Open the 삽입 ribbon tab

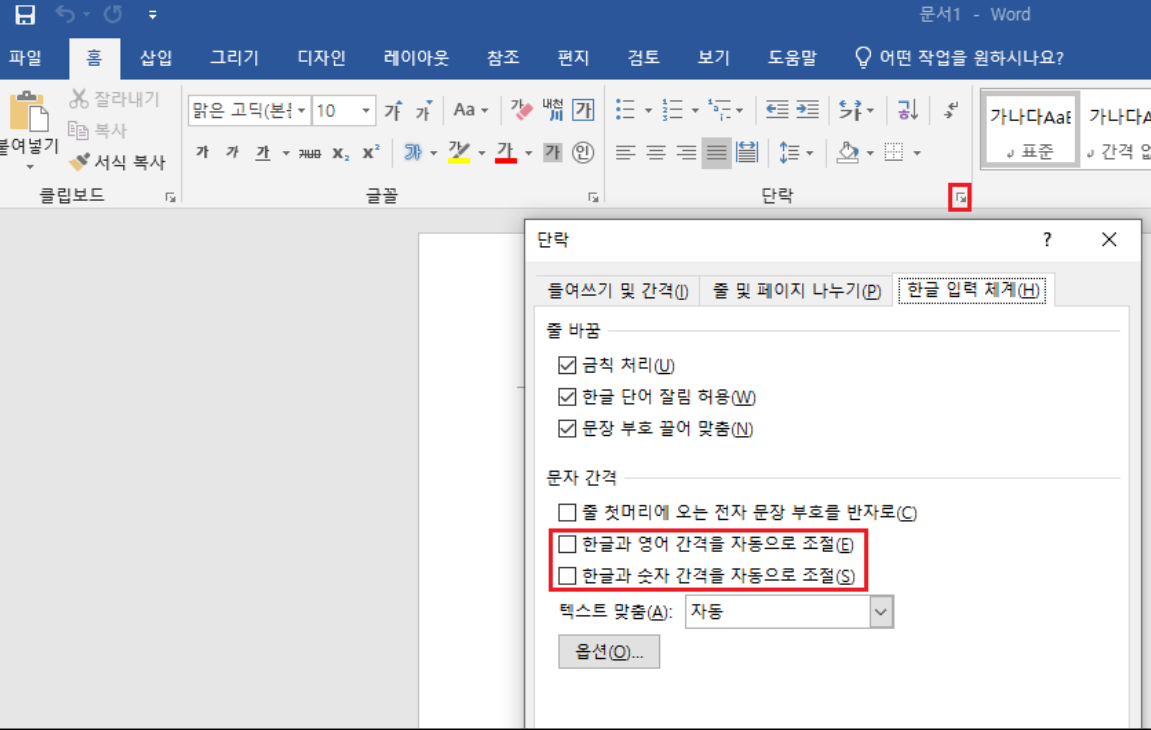coord(156,58)
